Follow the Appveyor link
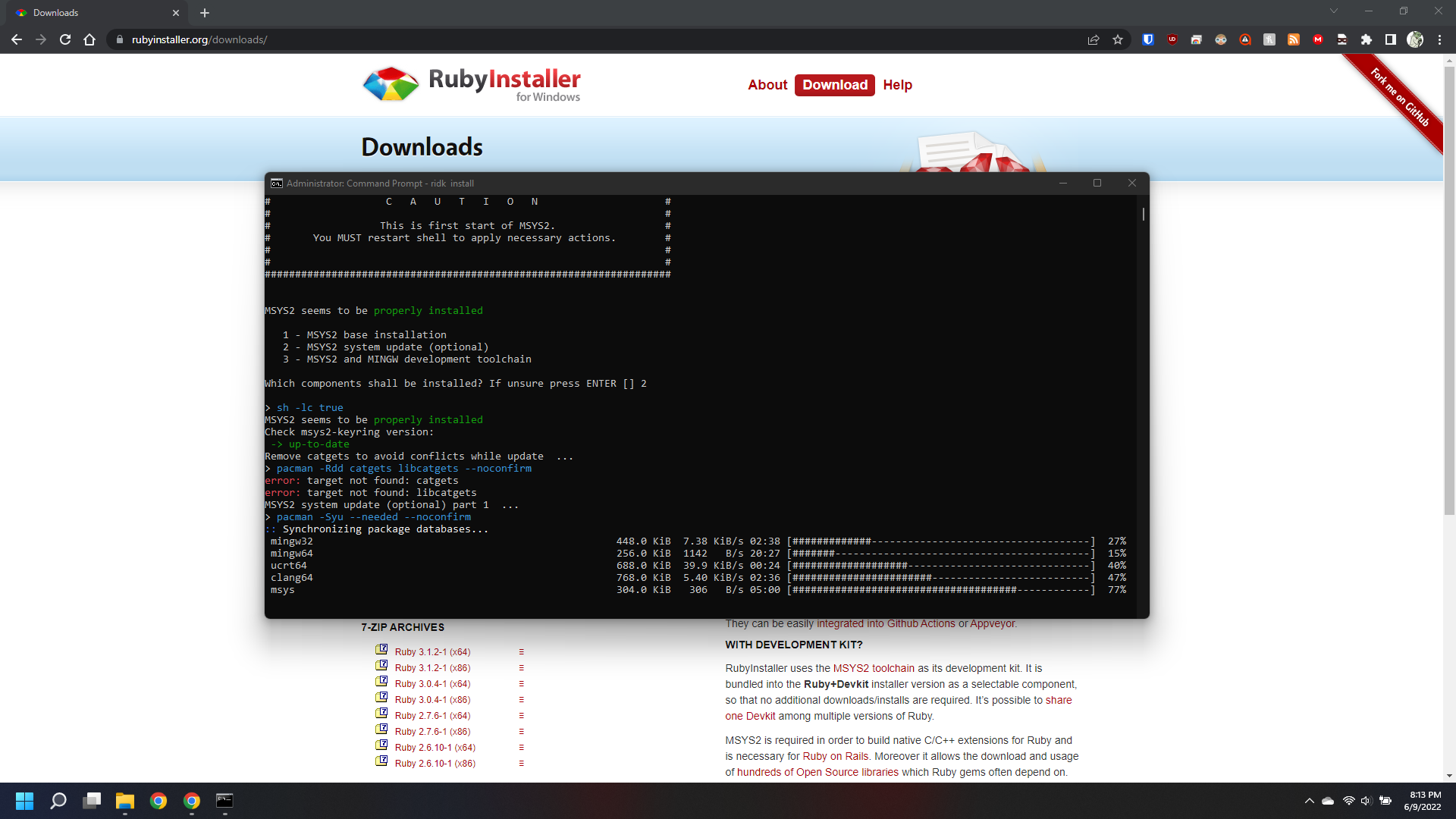 [x=993, y=623]
